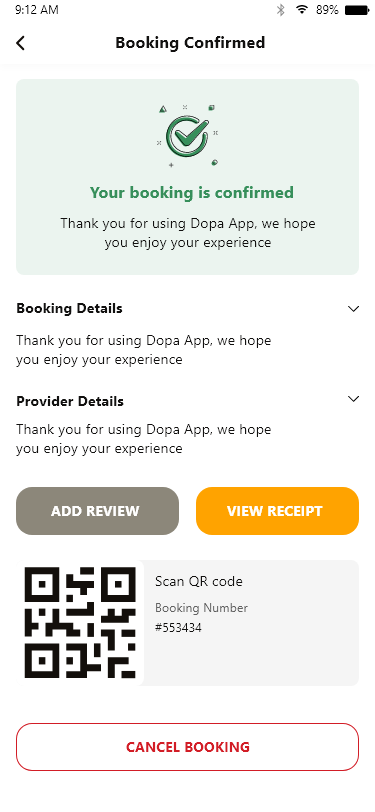Select the Booking Details heading
Image resolution: width=375 pixels, height=812 pixels.
(x=69, y=309)
